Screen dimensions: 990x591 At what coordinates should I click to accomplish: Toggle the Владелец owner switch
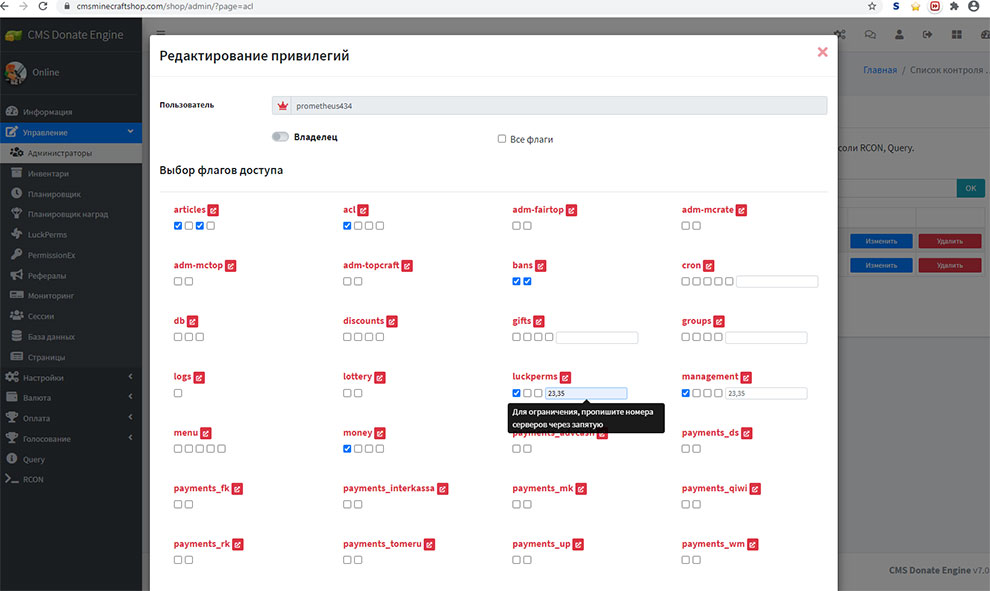[x=280, y=137]
